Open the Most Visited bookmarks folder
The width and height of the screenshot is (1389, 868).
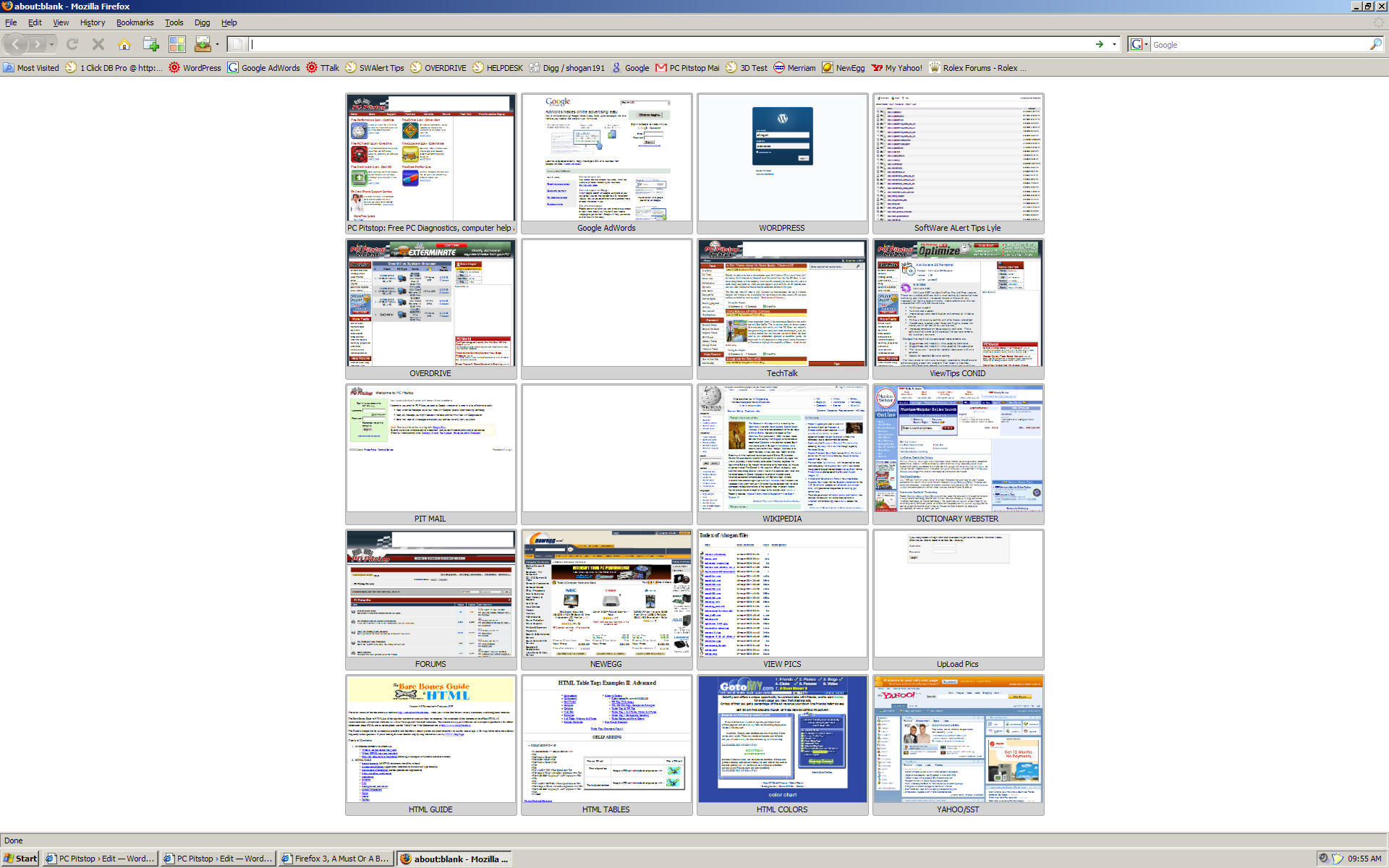click(31, 68)
